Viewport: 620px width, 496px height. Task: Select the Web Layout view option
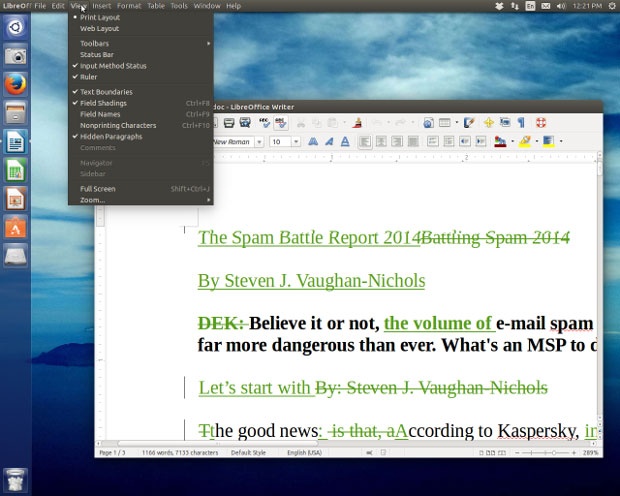[x=141, y=28]
